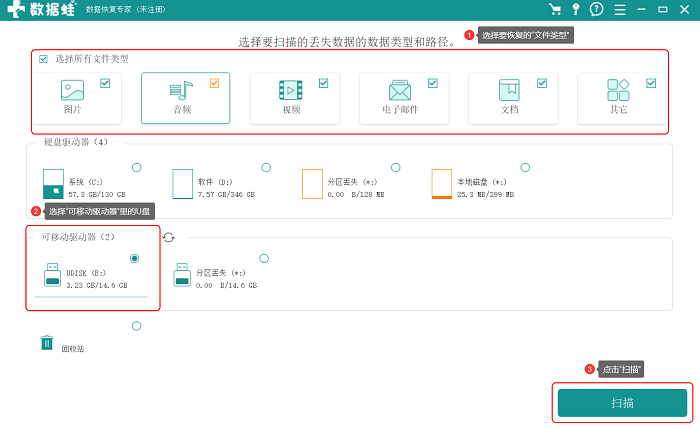The width and height of the screenshot is (700, 428).
Task: Refresh the removable drives list
Action: point(169,237)
